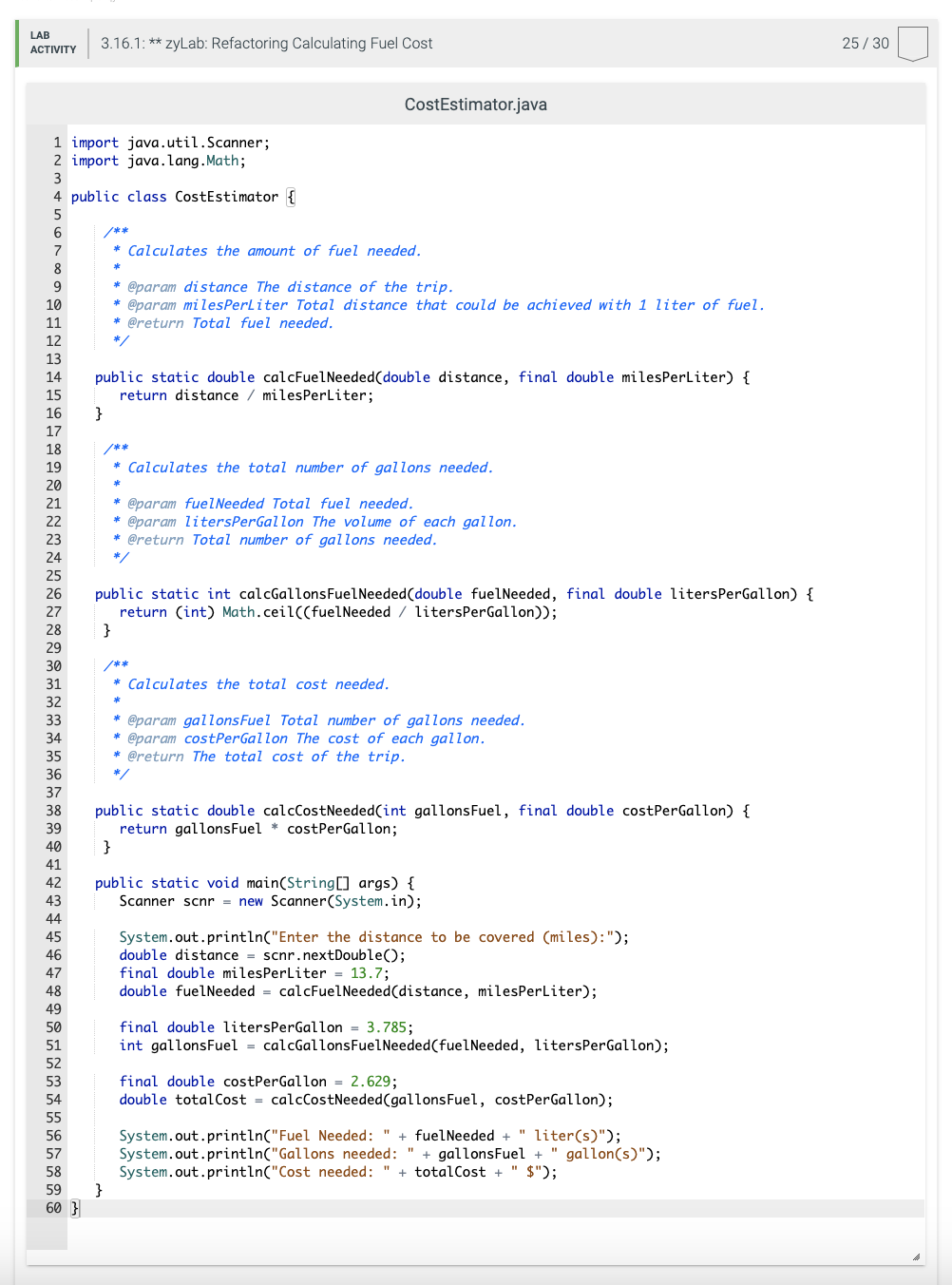
Task: Click line number 1 in the gutter
Action: pyautogui.click(x=57, y=142)
